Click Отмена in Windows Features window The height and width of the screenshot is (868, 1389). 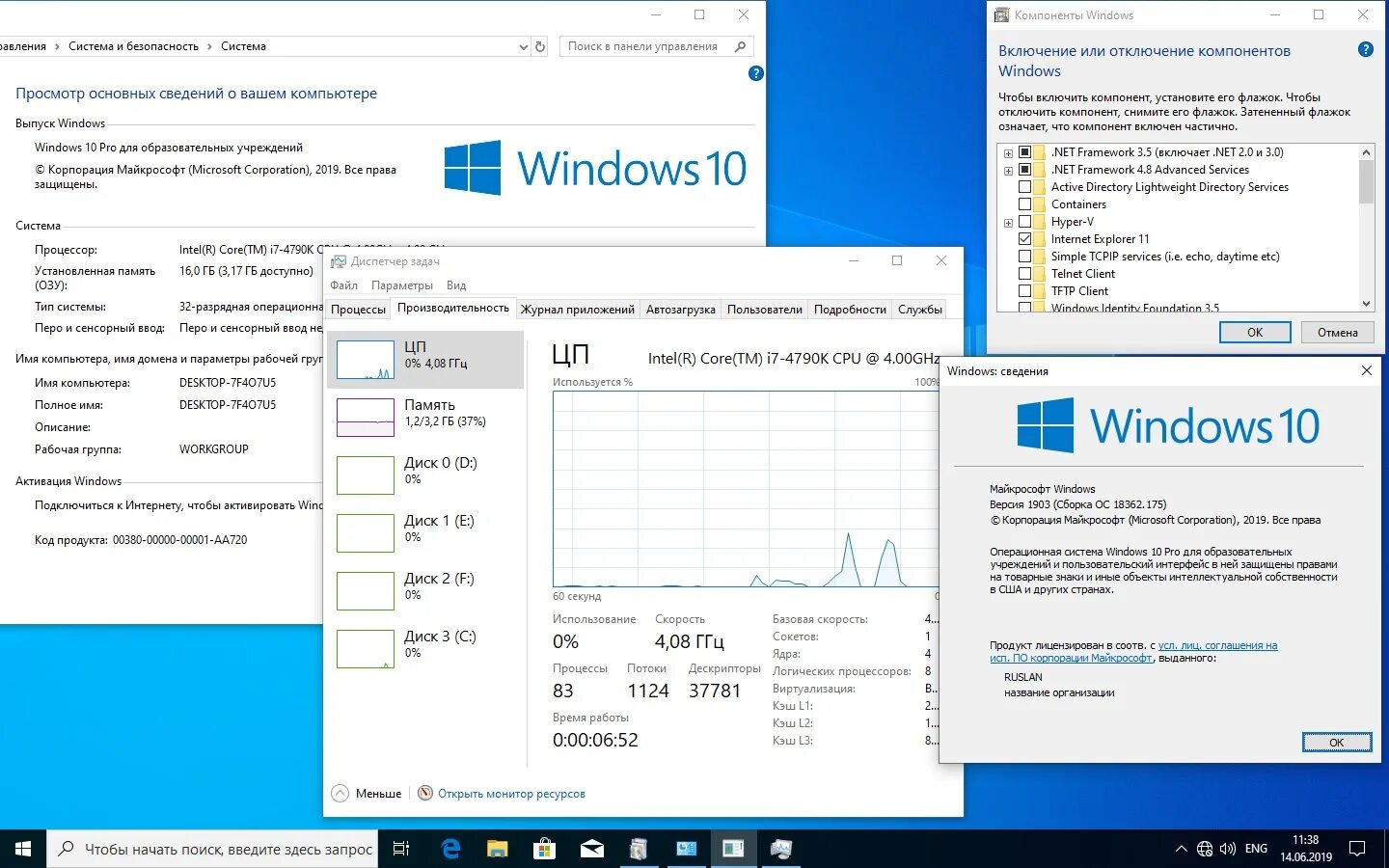1338,332
